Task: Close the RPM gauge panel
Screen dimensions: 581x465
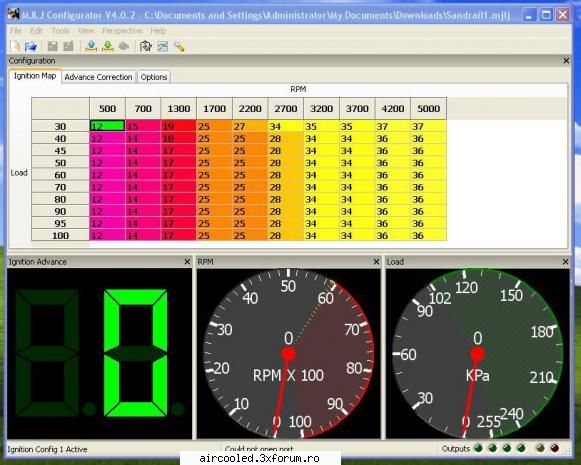Action: pyautogui.click(x=376, y=262)
